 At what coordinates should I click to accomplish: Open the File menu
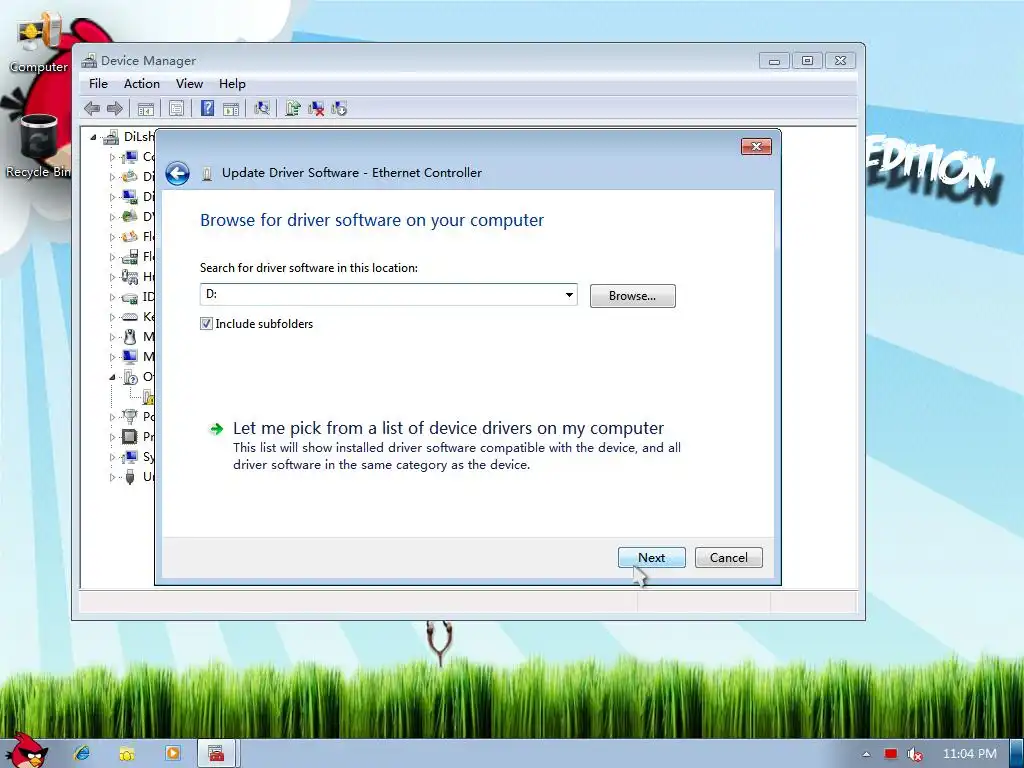99,84
